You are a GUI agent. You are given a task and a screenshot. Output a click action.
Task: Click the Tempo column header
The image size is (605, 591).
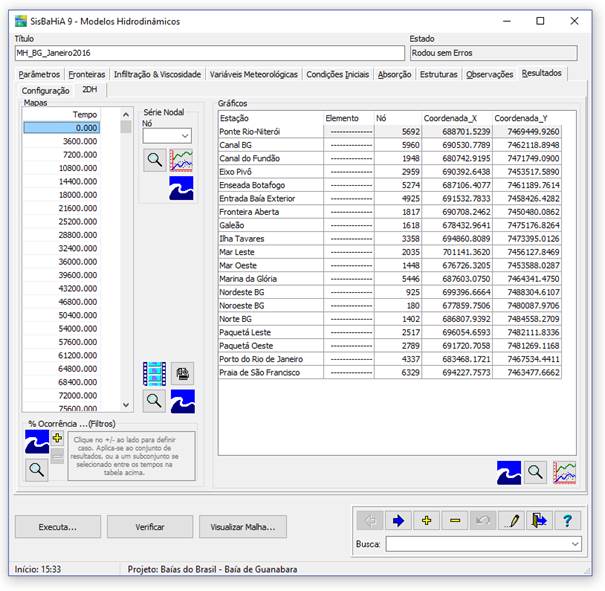point(62,115)
